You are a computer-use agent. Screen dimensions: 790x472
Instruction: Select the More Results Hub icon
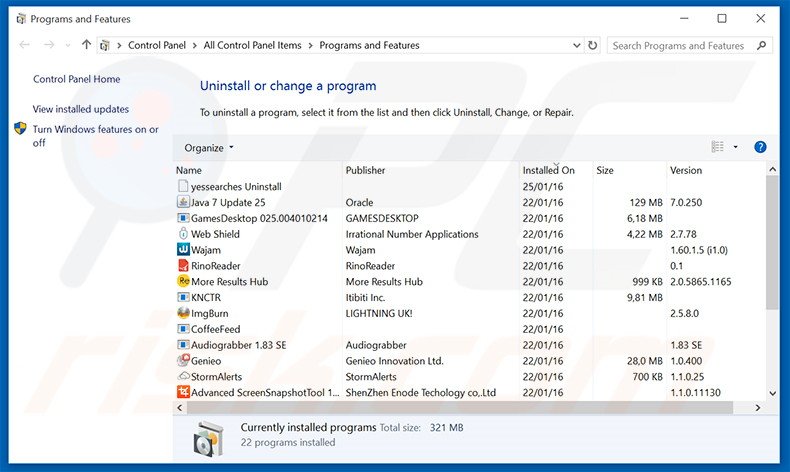[183, 281]
